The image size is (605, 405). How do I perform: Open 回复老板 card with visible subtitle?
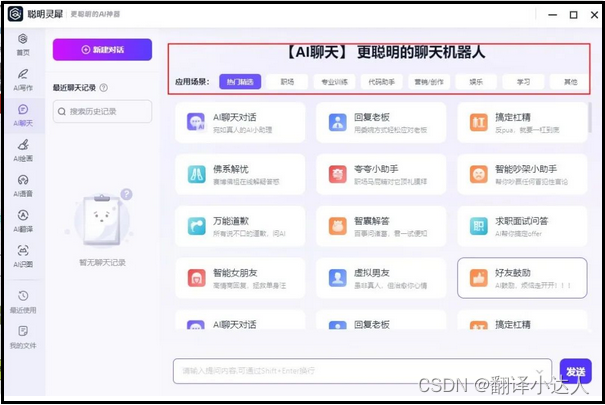(381, 123)
